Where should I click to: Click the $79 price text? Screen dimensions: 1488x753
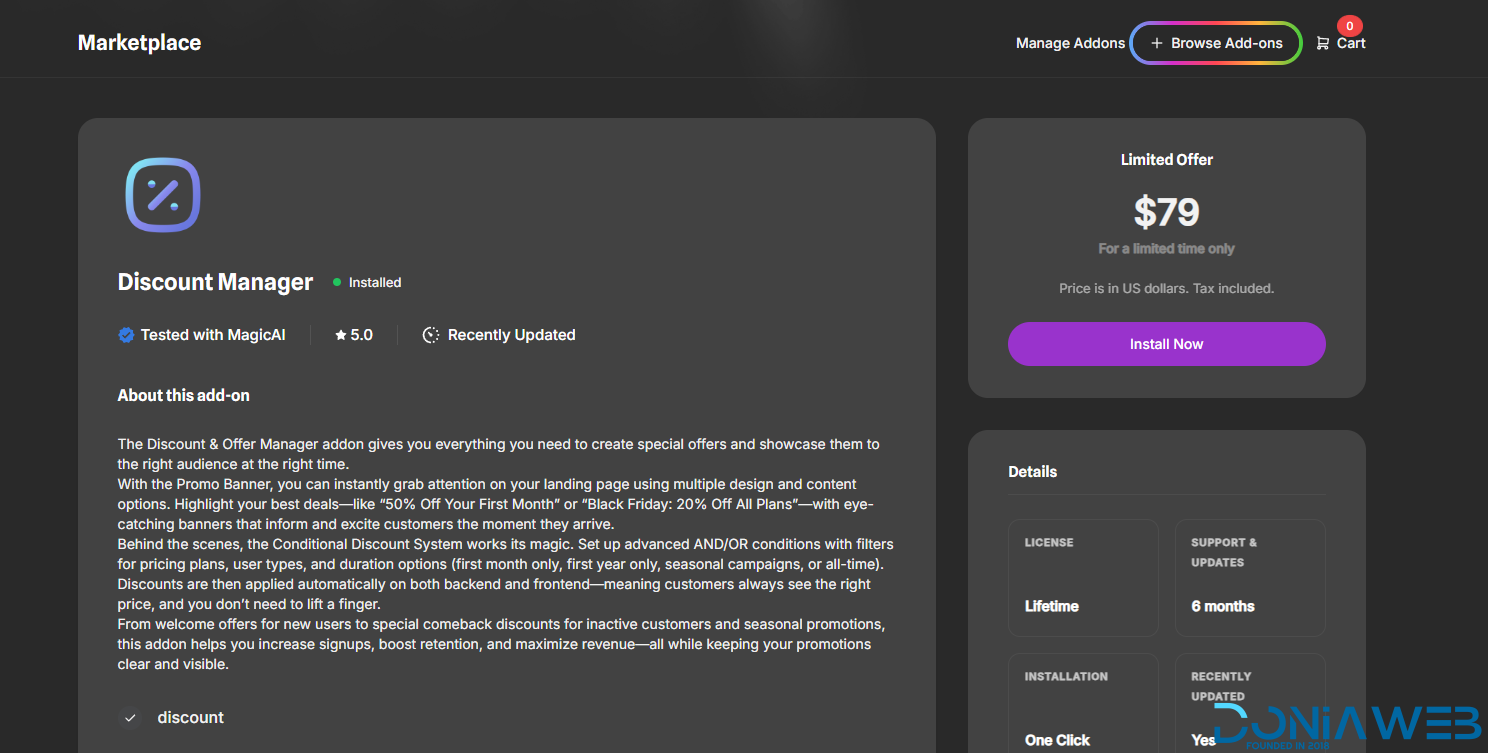pyautogui.click(x=1166, y=212)
